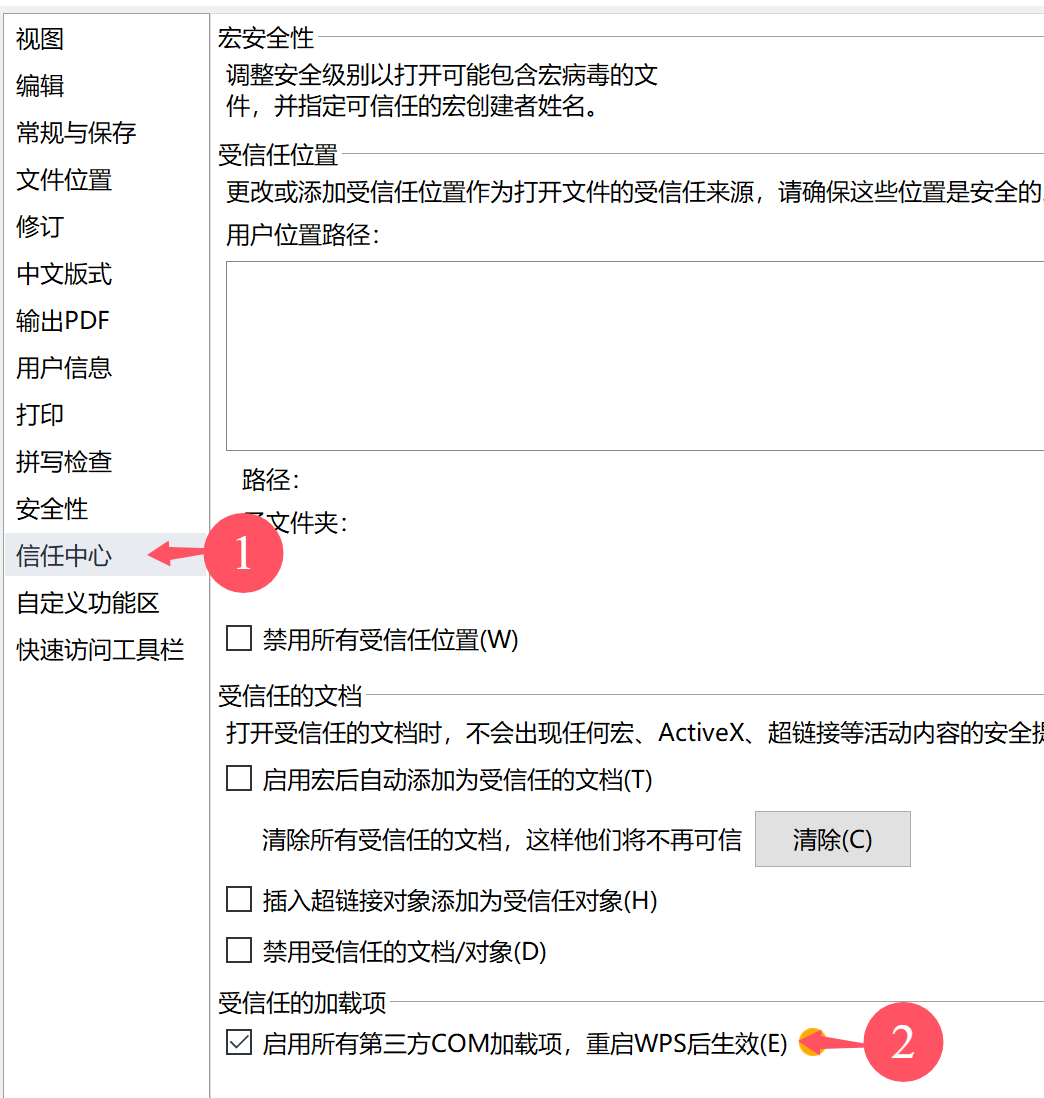1044x1098 pixels.
Task: Open the 输出PDF settings page
Action: [x=62, y=321]
